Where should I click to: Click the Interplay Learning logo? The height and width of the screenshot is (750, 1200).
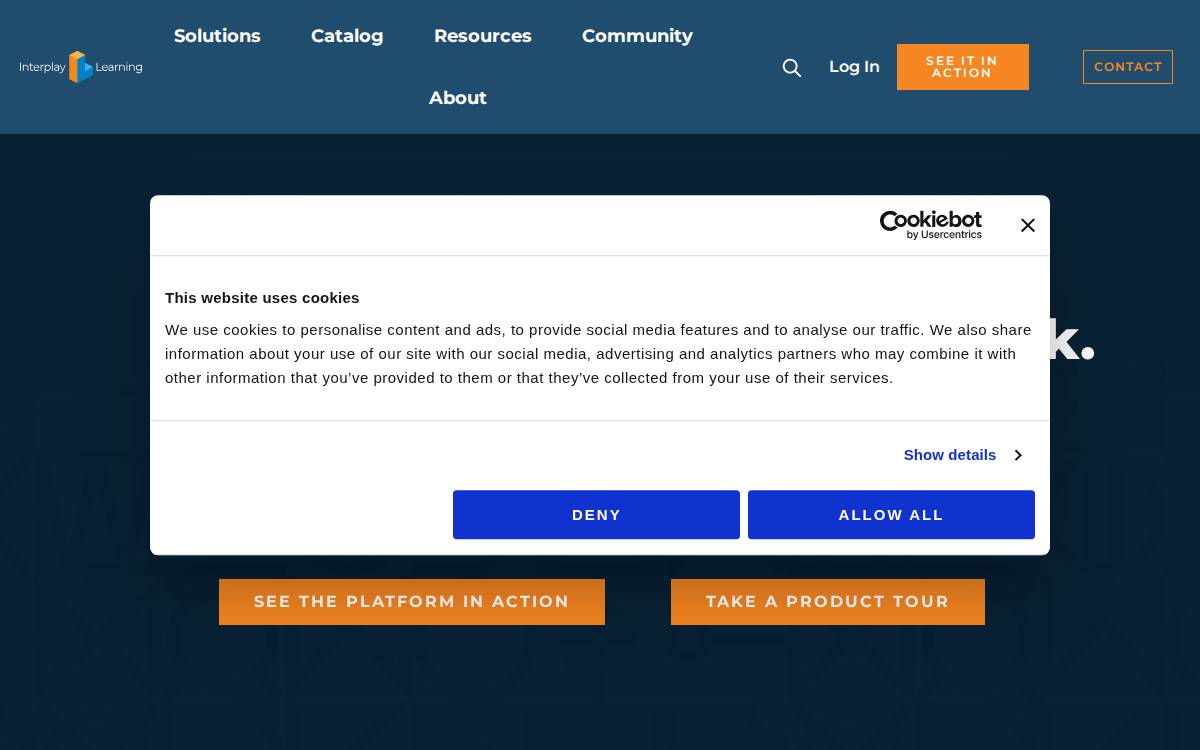[x=81, y=67]
